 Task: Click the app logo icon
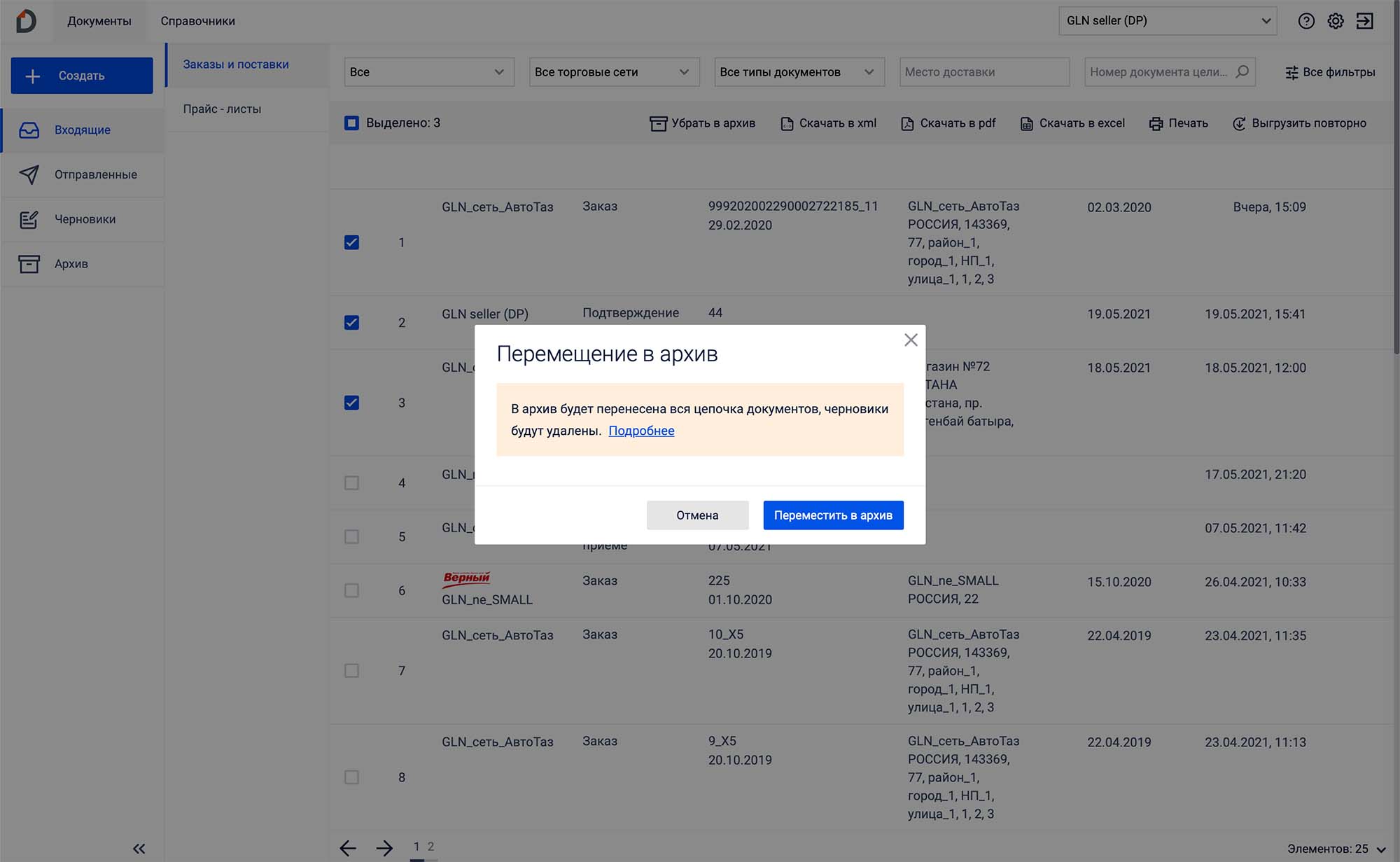pyautogui.click(x=26, y=21)
